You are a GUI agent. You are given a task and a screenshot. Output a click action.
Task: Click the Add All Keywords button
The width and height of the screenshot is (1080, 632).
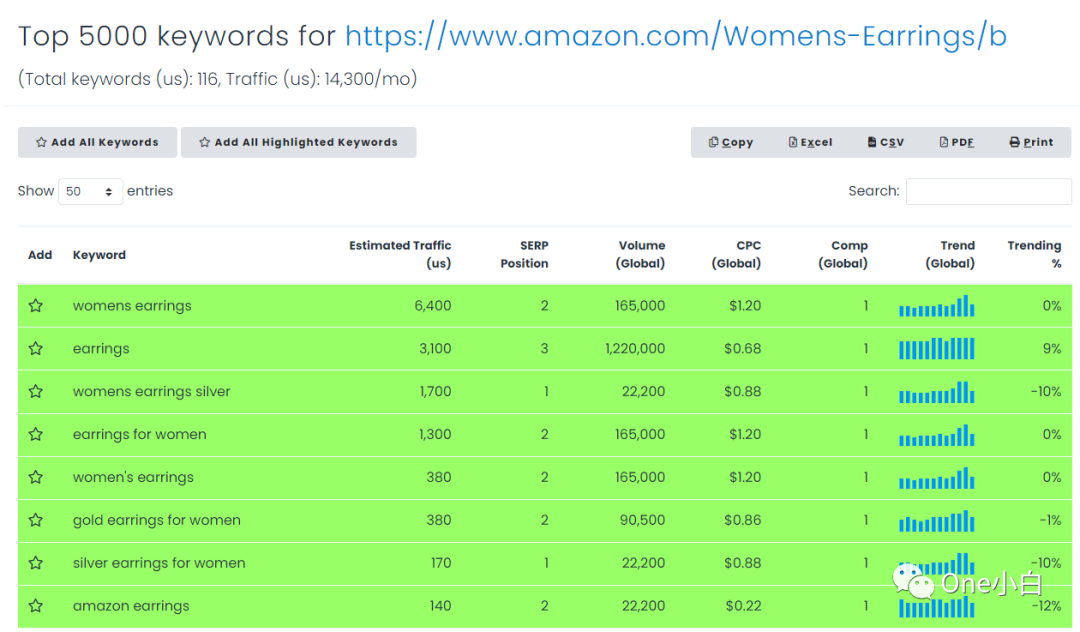(97, 143)
